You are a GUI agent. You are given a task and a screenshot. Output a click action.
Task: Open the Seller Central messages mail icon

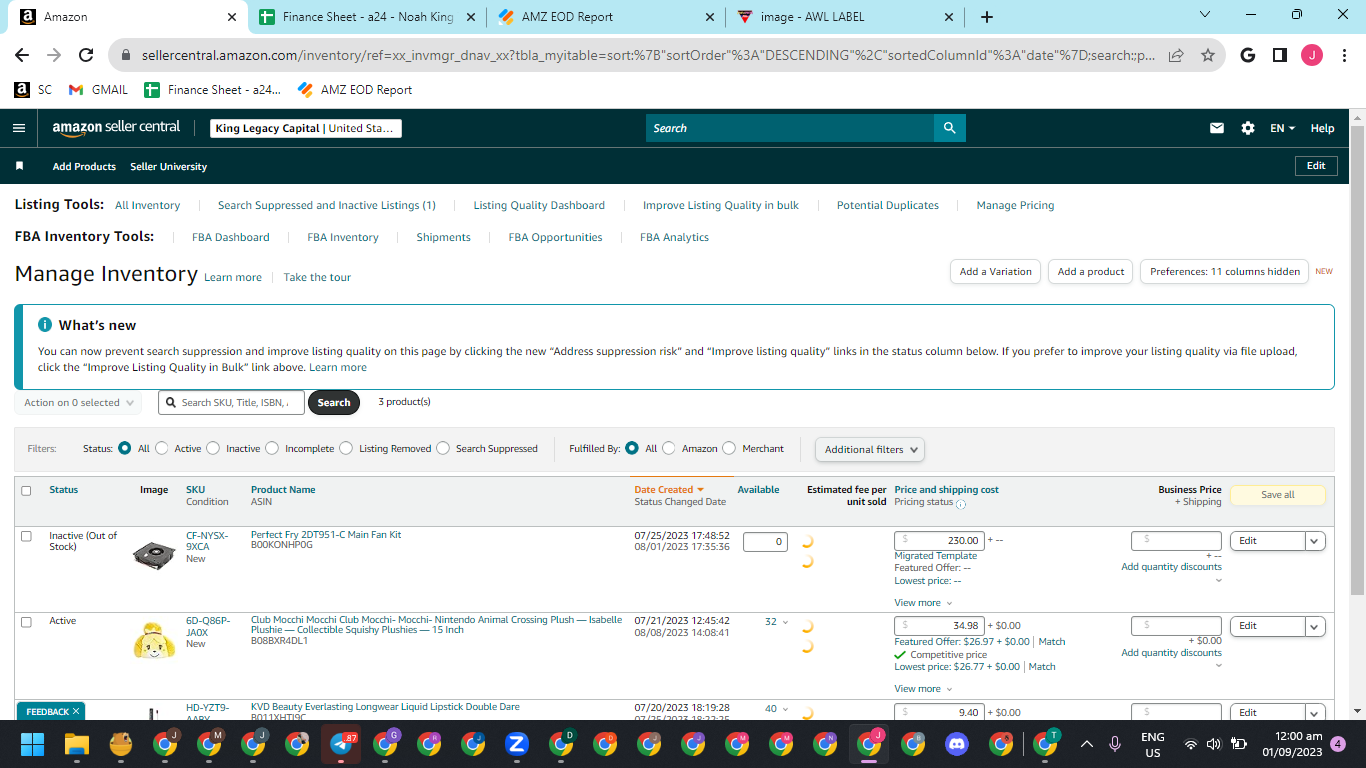[x=1217, y=128]
